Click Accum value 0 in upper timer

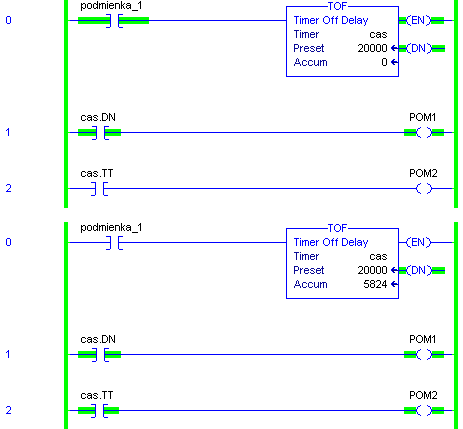[x=384, y=62]
